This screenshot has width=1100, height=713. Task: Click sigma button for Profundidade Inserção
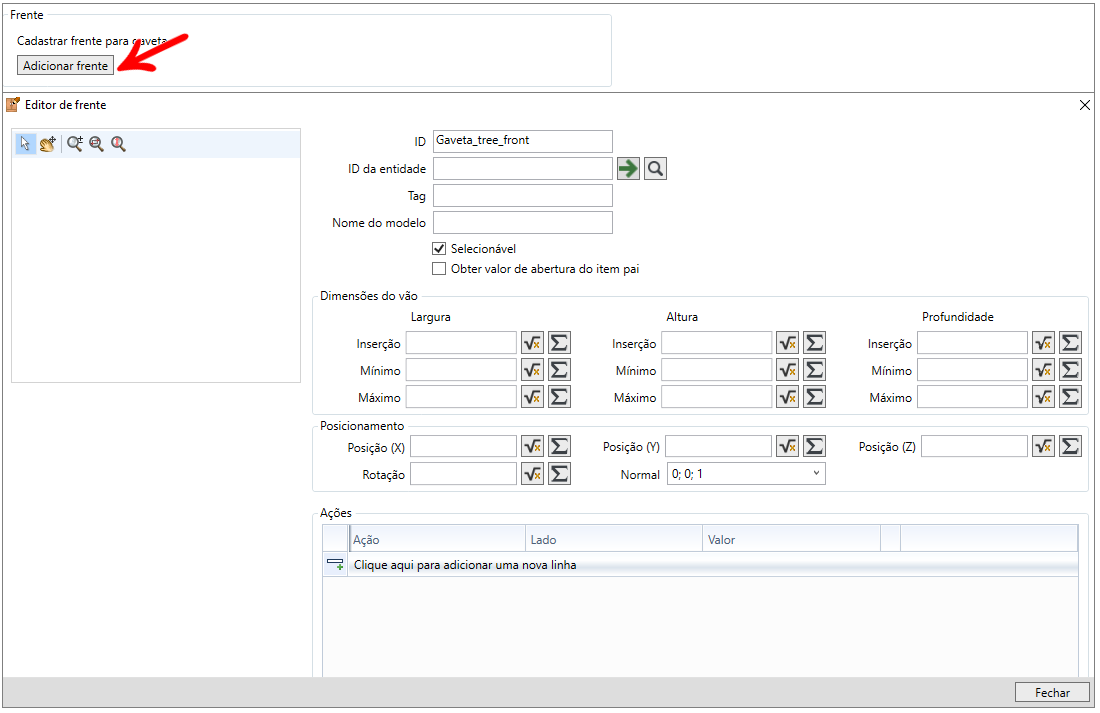(x=1071, y=342)
